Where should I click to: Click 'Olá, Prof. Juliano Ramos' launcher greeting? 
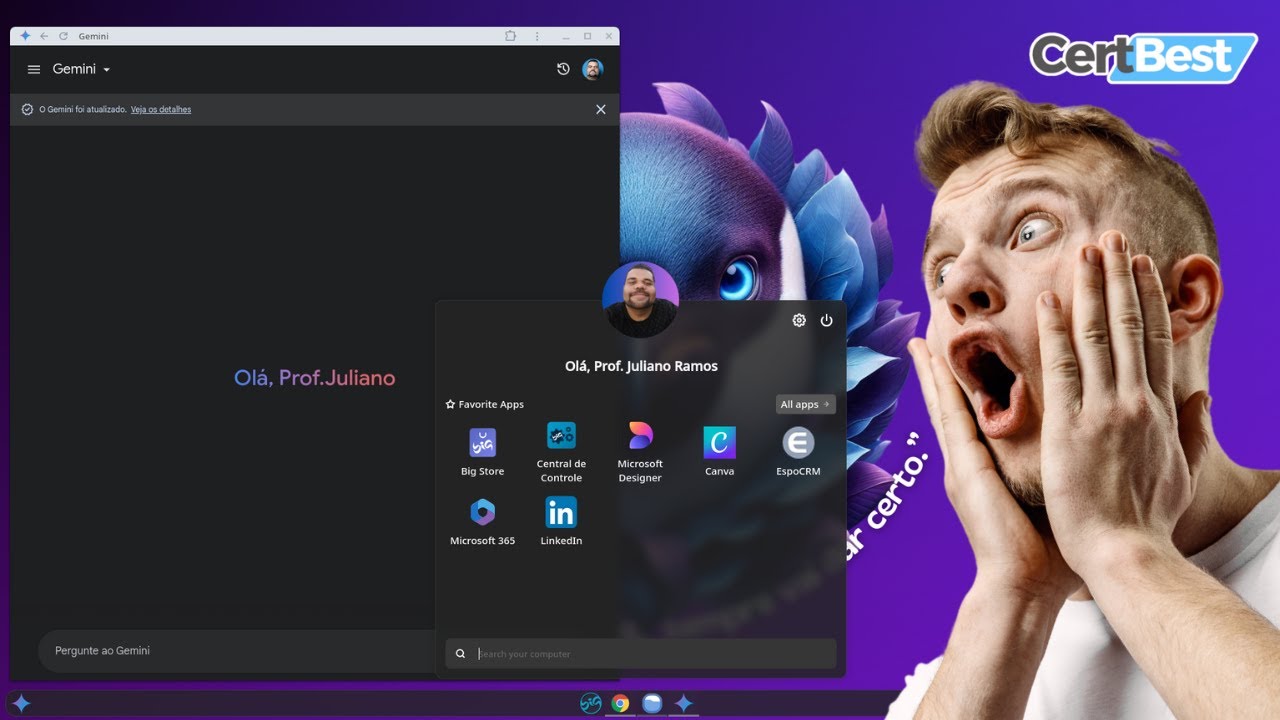(x=641, y=366)
